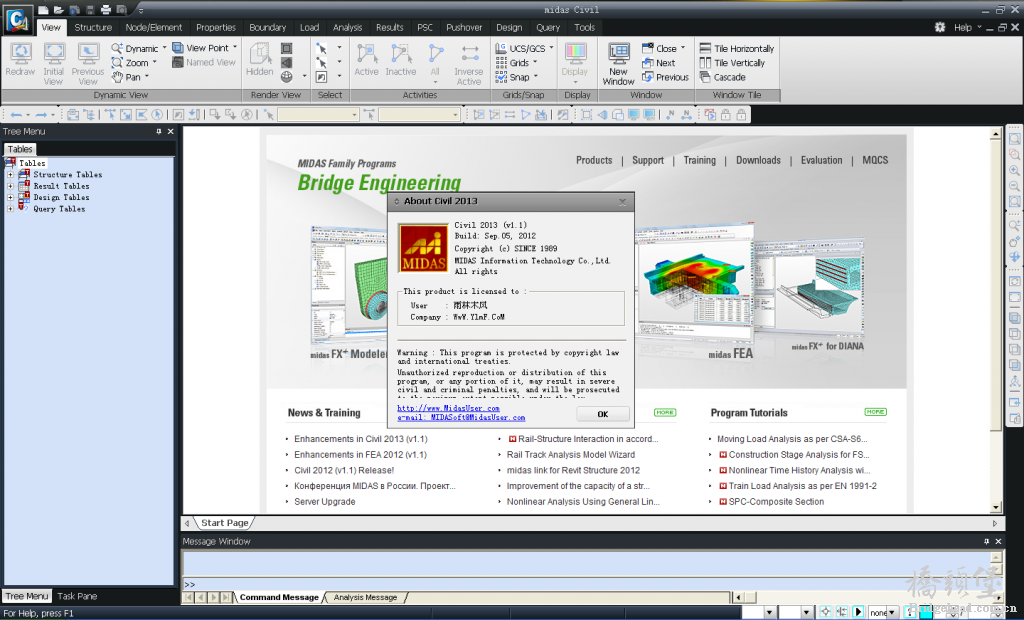Open the Node/Element ribbon tab
Screen dimensions: 1024x620
153,27
